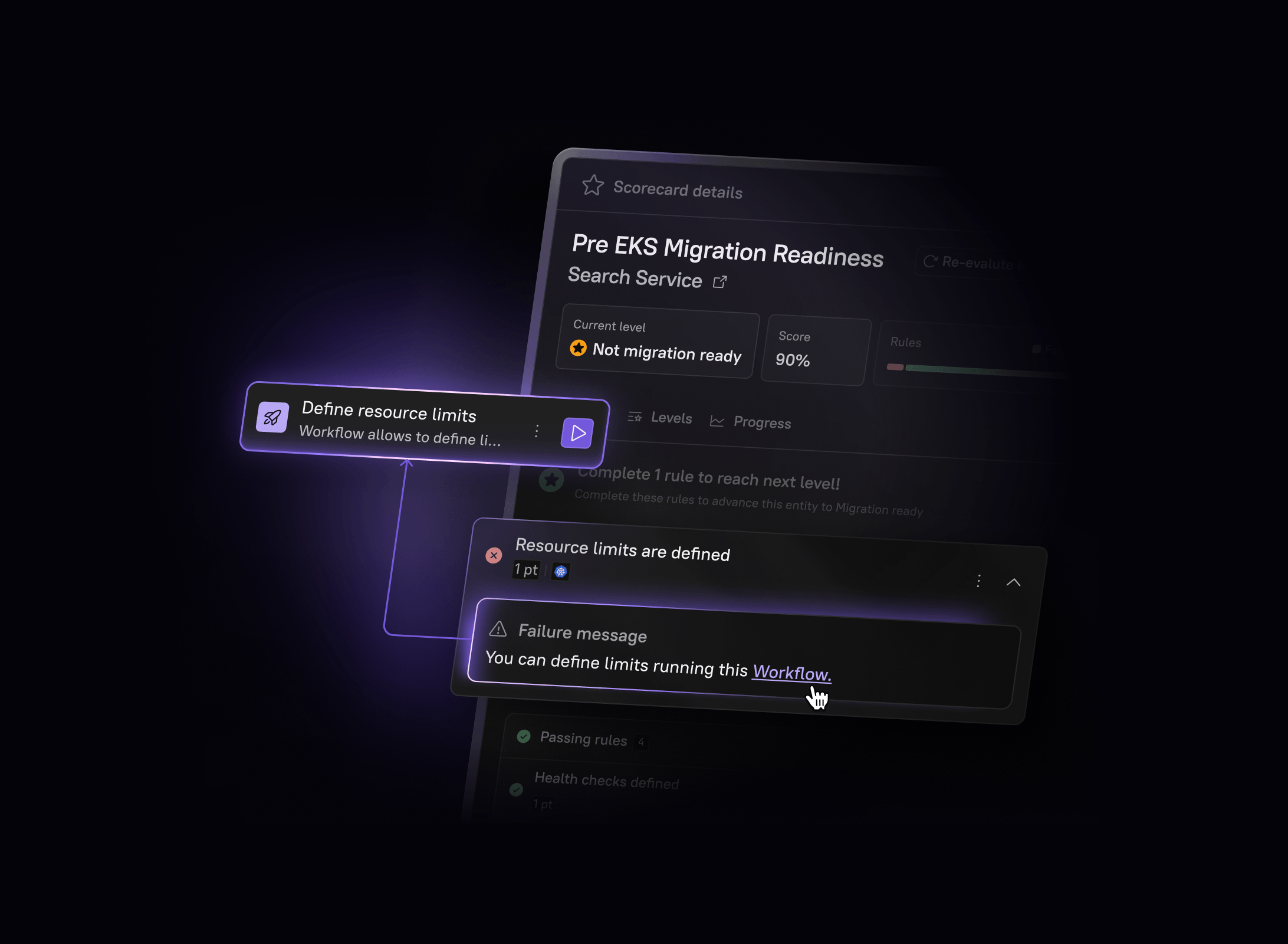Click the orange star level badge

pyautogui.click(x=578, y=348)
